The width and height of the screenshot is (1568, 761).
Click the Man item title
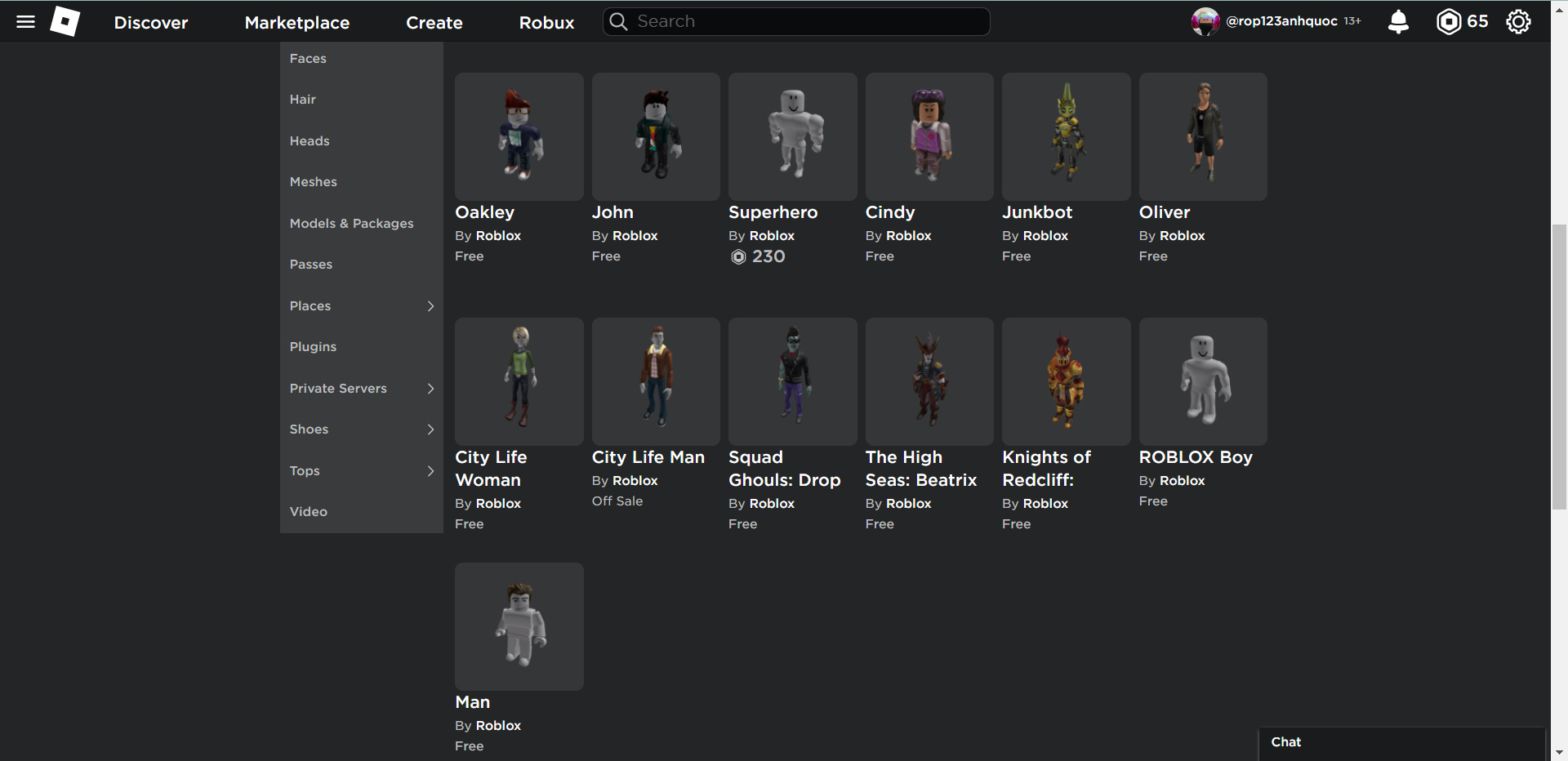tap(472, 703)
